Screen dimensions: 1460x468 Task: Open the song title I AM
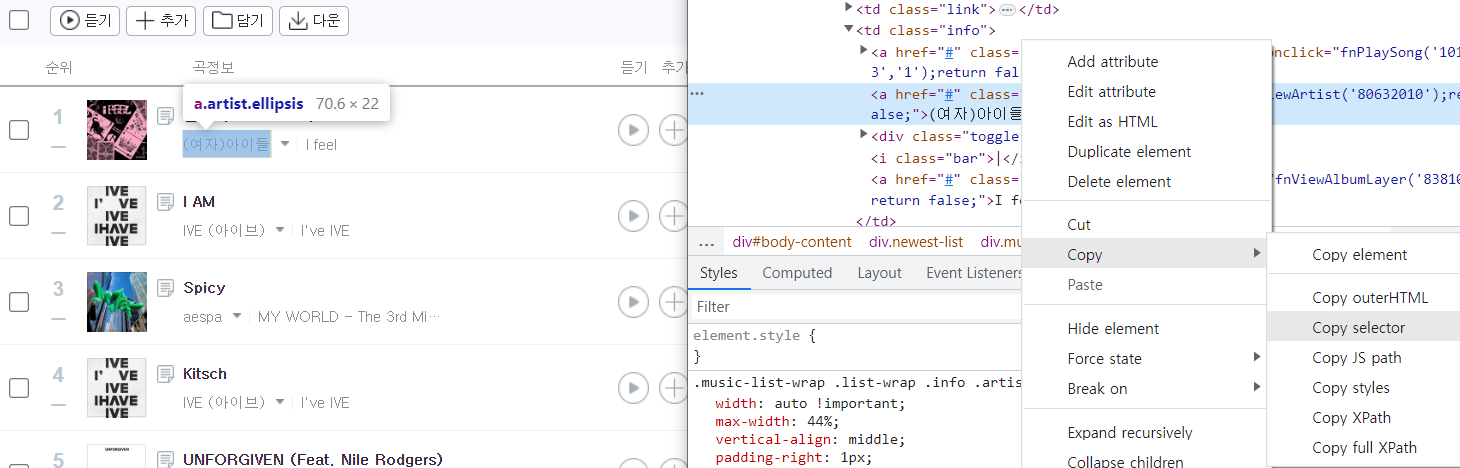click(x=199, y=202)
